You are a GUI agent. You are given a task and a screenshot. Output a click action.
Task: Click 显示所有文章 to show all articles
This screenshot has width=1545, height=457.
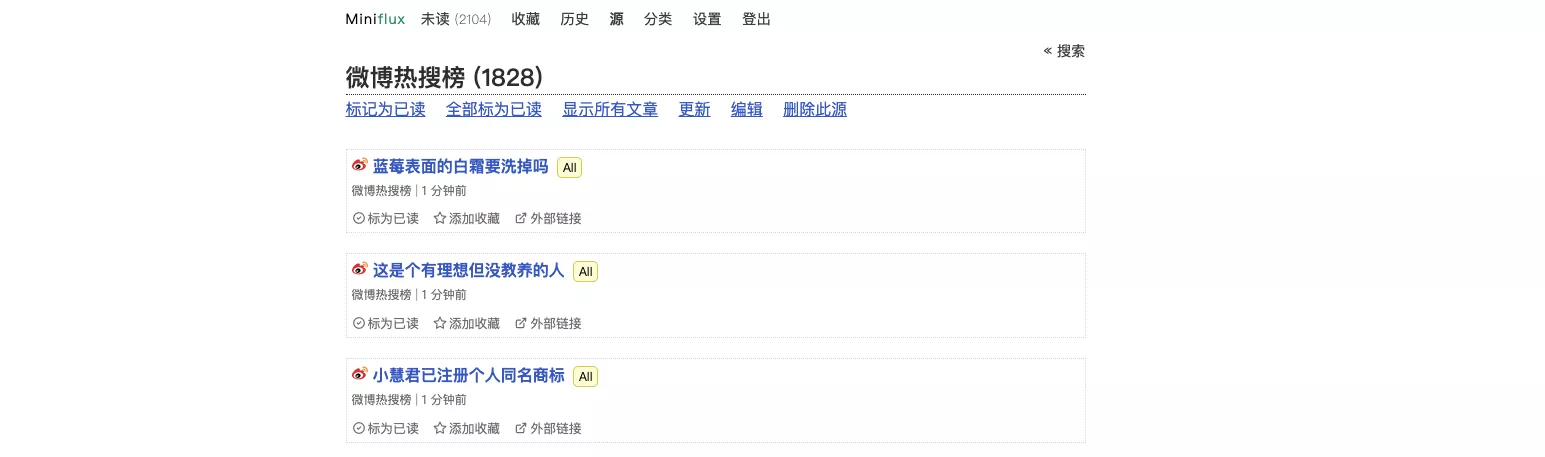610,110
